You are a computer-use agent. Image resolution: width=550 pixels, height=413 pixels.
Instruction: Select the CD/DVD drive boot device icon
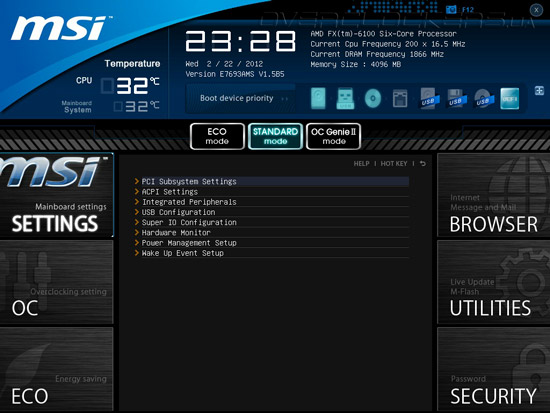click(x=373, y=98)
